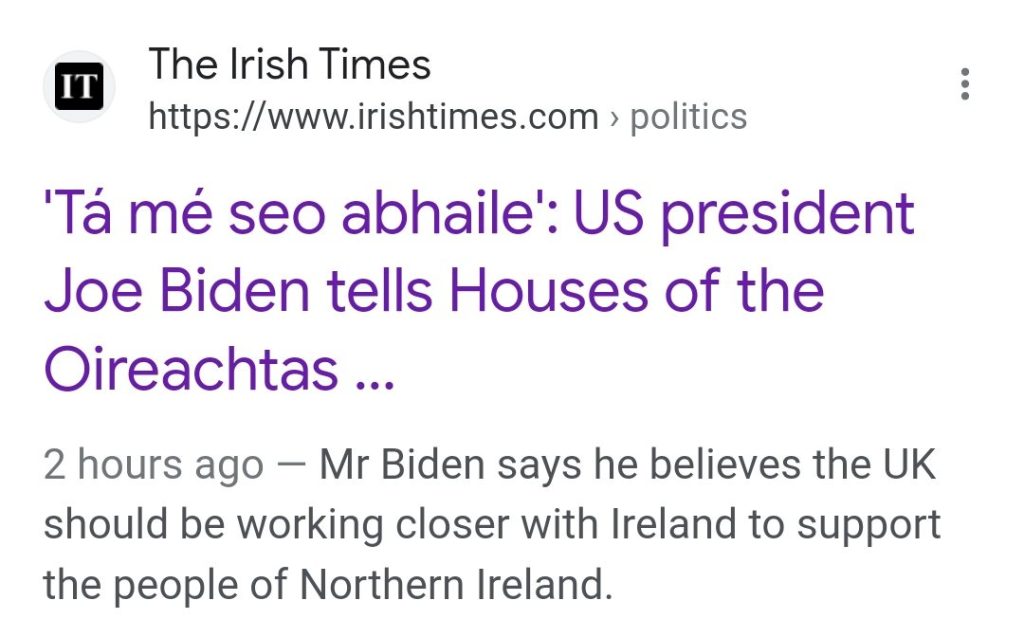Click the dash after the timestamp
Screen dimensions: 1024x637
pyautogui.click(x=292, y=467)
